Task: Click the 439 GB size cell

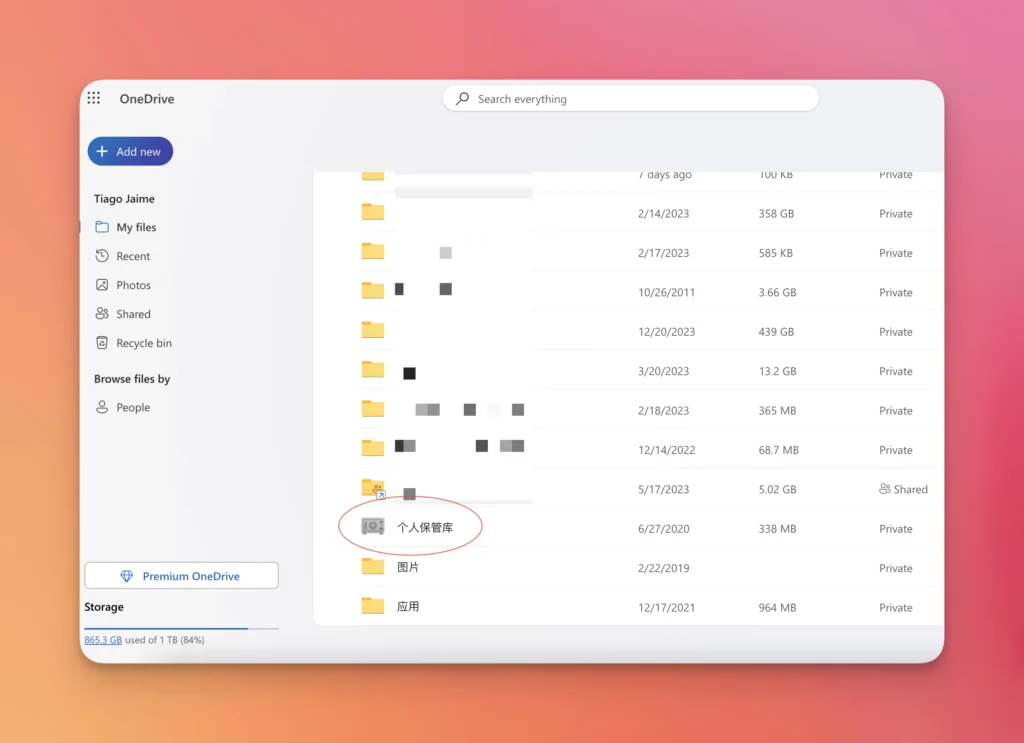Action: tap(776, 332)
